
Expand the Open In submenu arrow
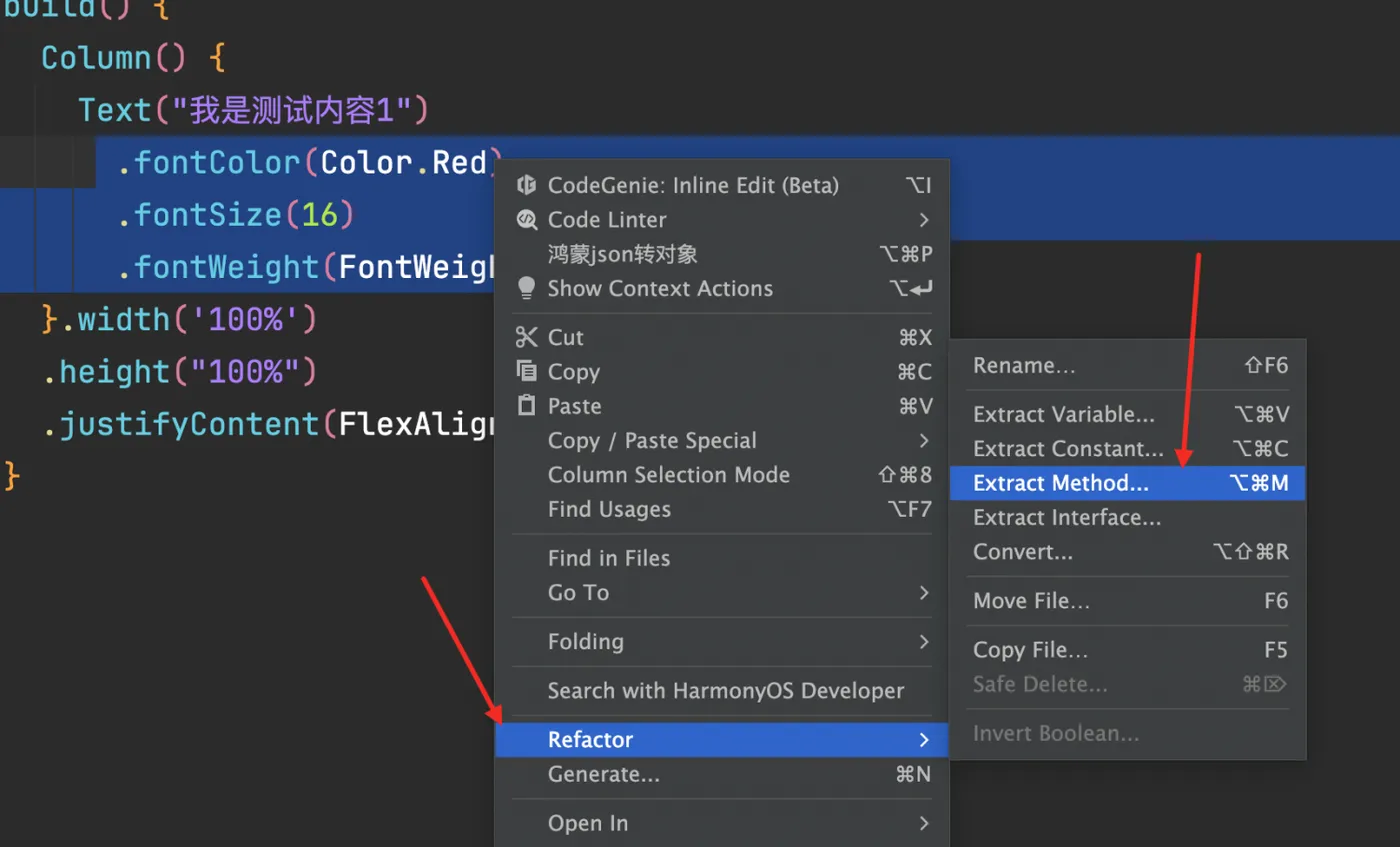tap(924, 823)
